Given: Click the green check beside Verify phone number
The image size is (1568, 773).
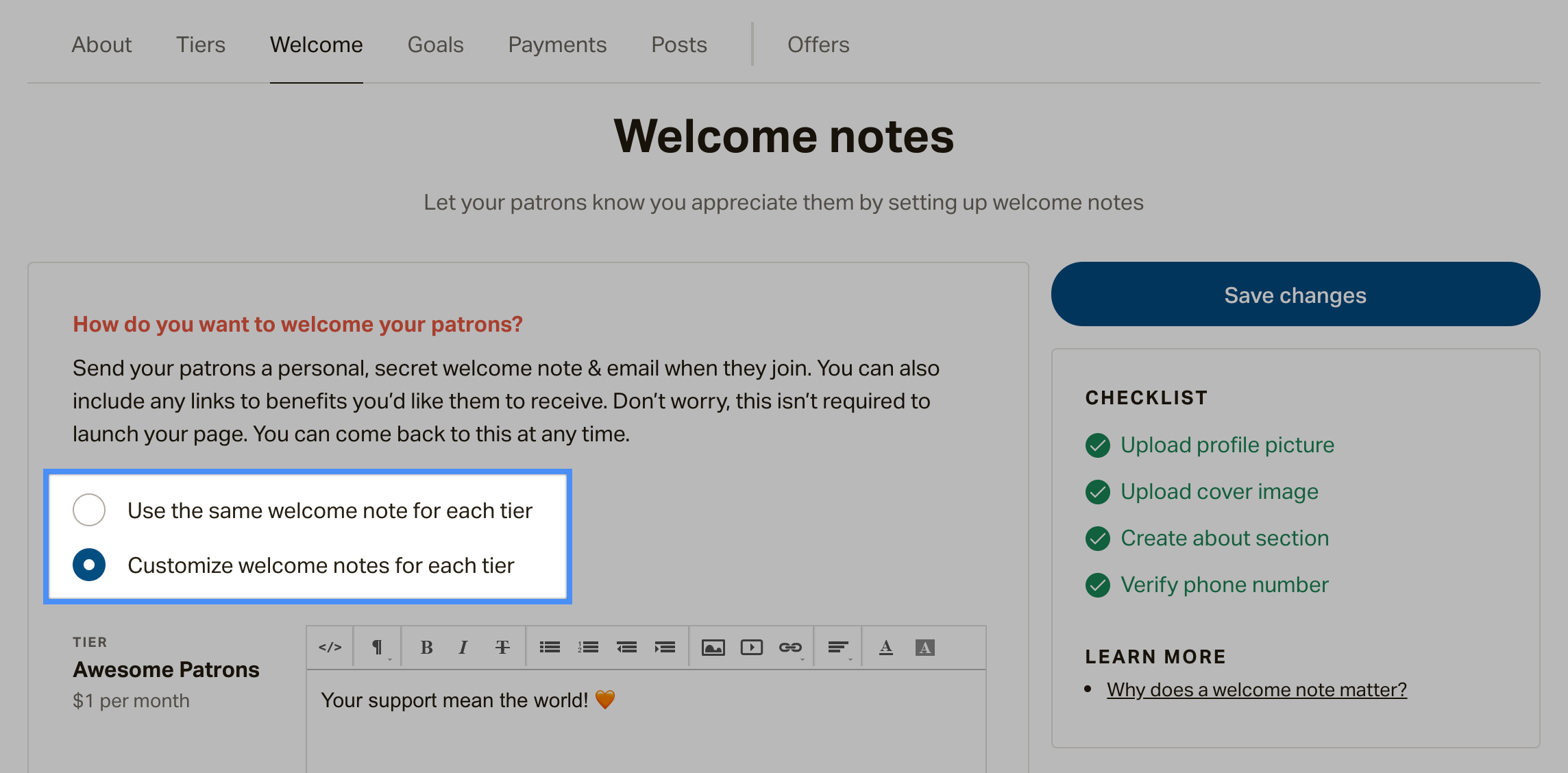Looking at the screenshot, I should coord(1098,585).
